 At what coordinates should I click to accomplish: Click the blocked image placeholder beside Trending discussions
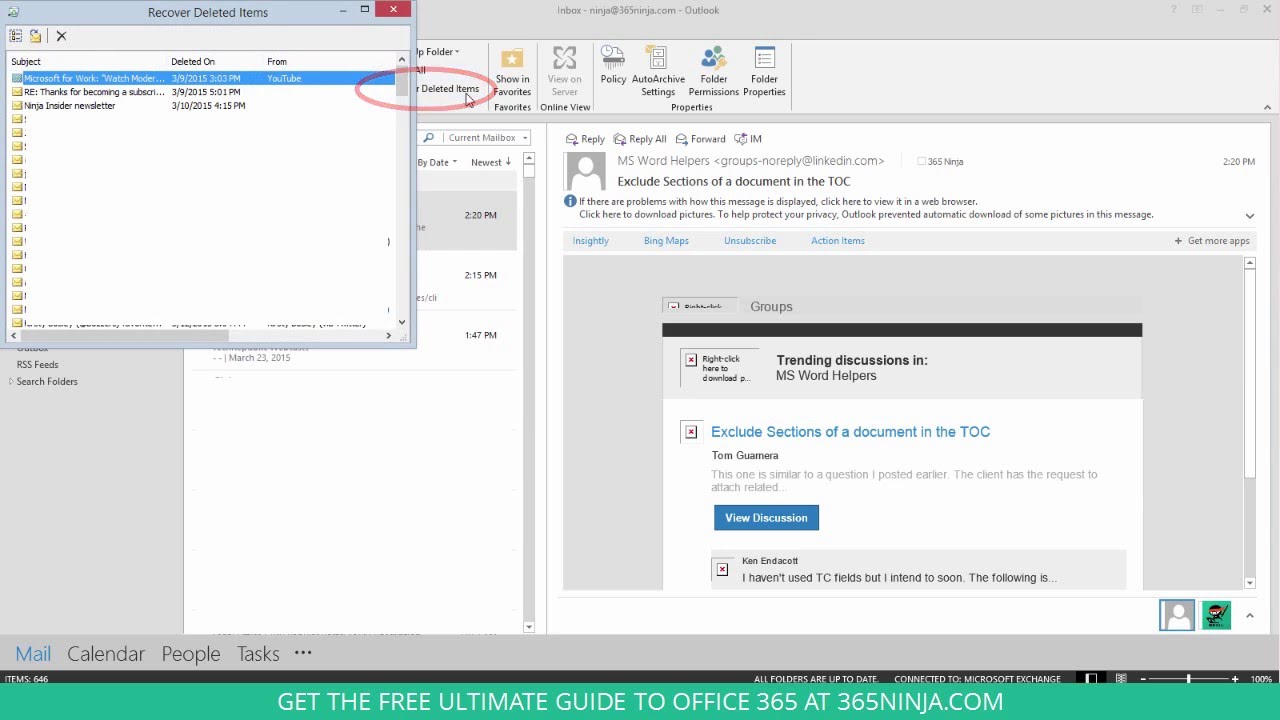pyautogui.click(x=719, y=368)
